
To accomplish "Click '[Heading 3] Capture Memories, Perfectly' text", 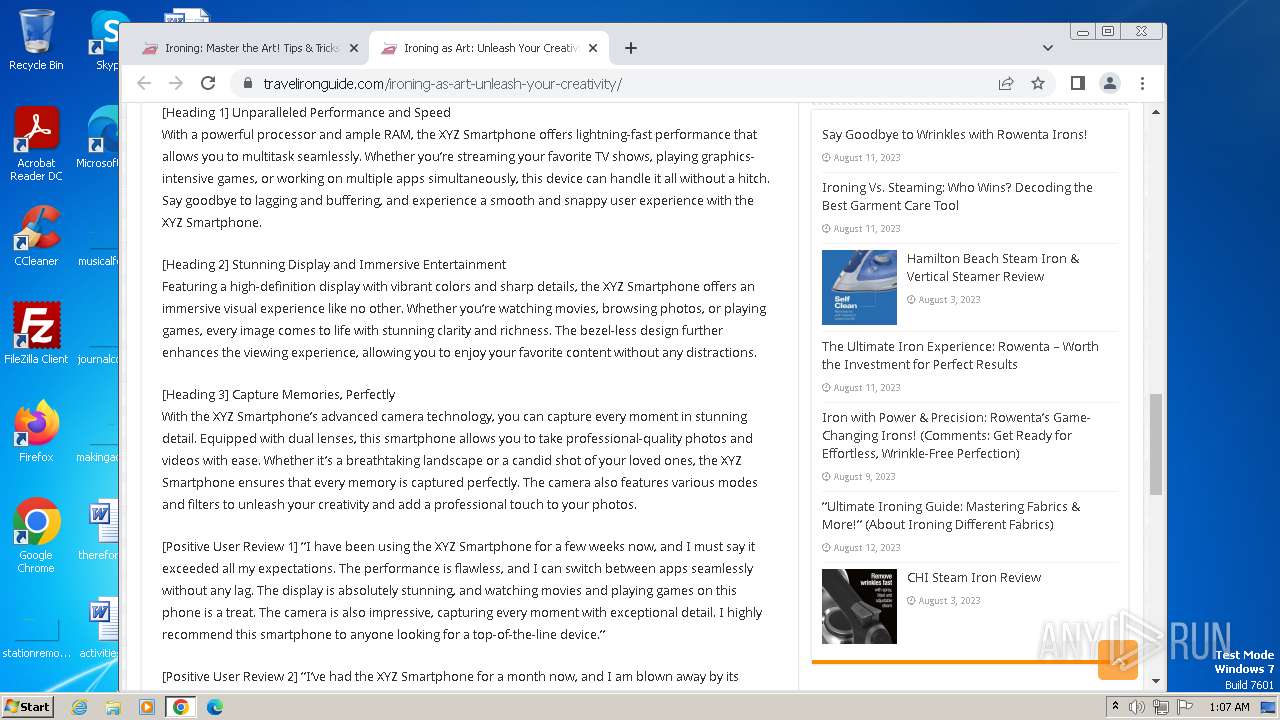I will 278,394.
